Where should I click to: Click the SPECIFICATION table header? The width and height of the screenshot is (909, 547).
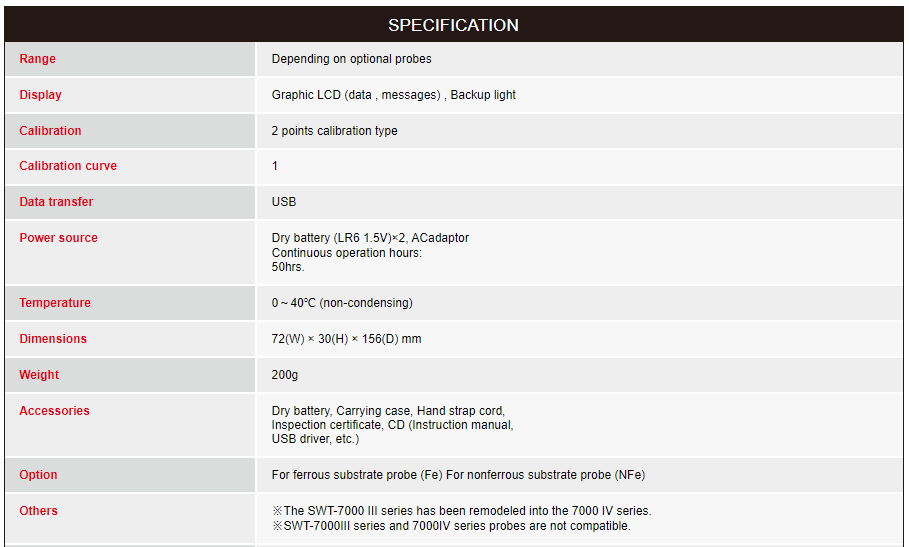pyautogui.click(x=453, y=25)
